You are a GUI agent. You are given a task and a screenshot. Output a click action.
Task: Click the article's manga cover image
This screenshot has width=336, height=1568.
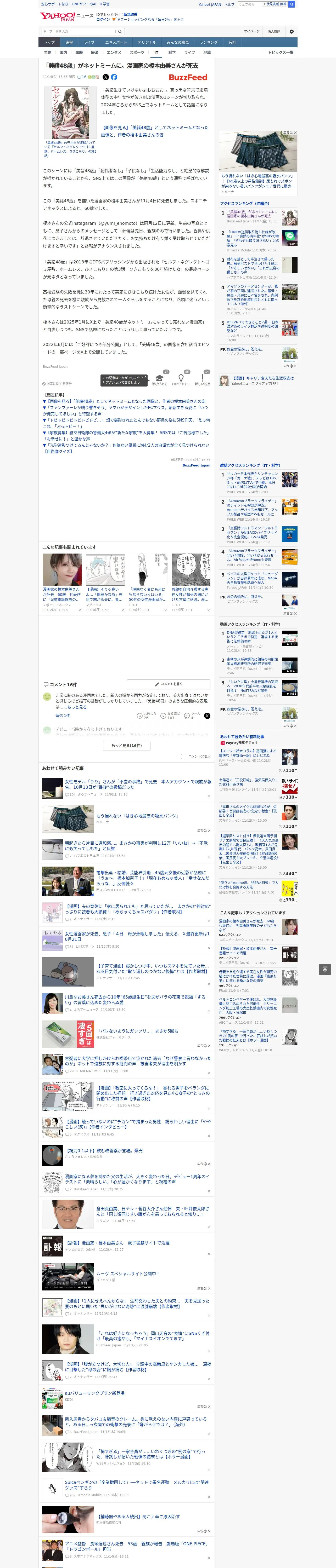pos(70,113)
